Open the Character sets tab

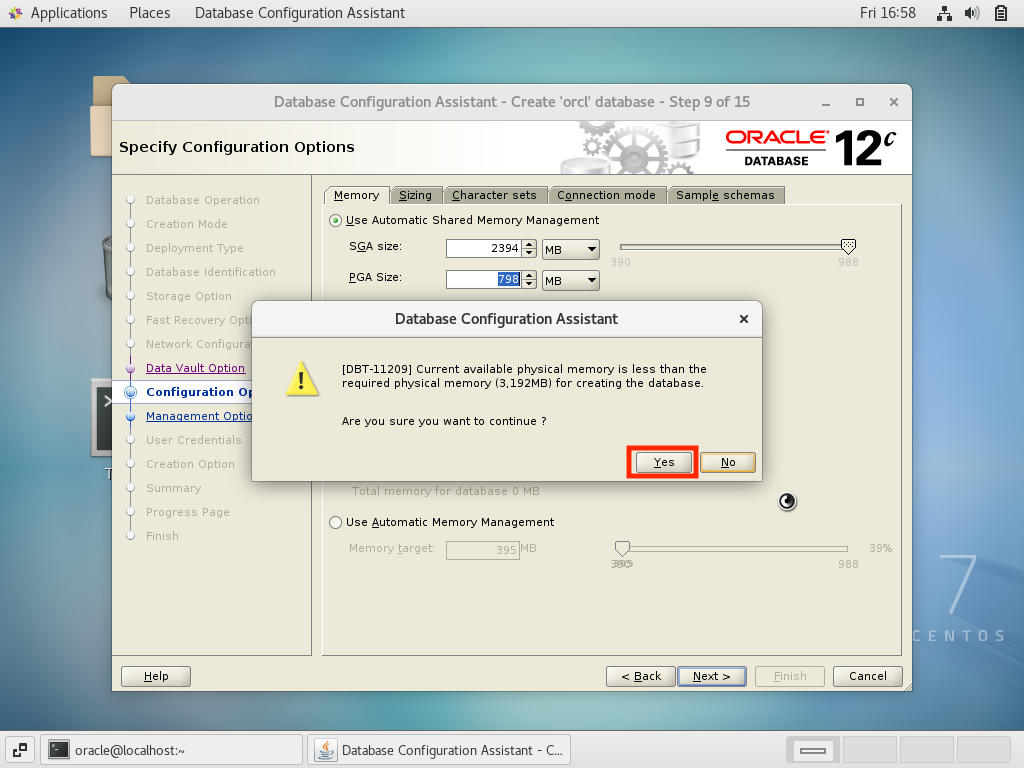[x=494, y=195]
